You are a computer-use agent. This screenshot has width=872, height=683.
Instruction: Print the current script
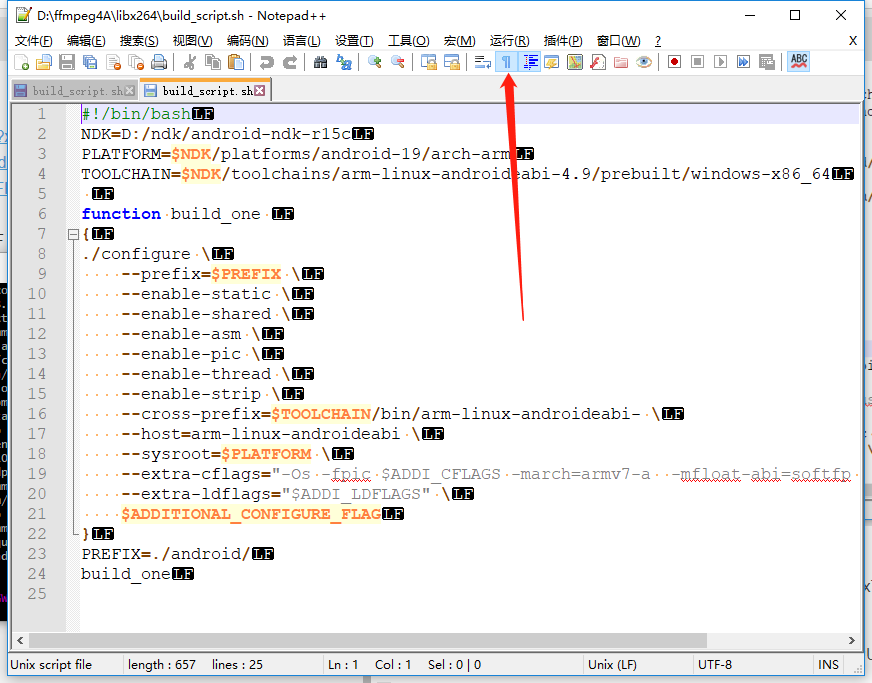coord(160,62)
